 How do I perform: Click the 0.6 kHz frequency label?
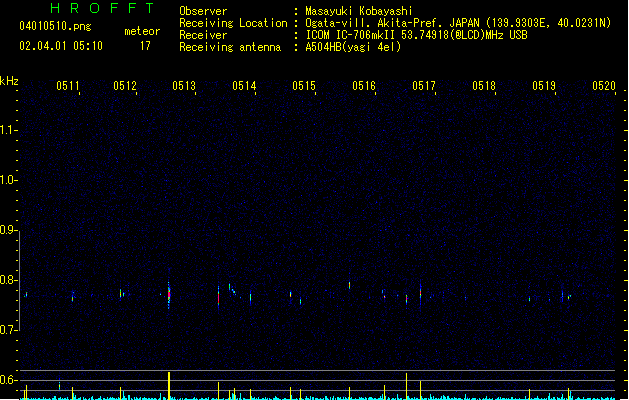tap(8, 380)
